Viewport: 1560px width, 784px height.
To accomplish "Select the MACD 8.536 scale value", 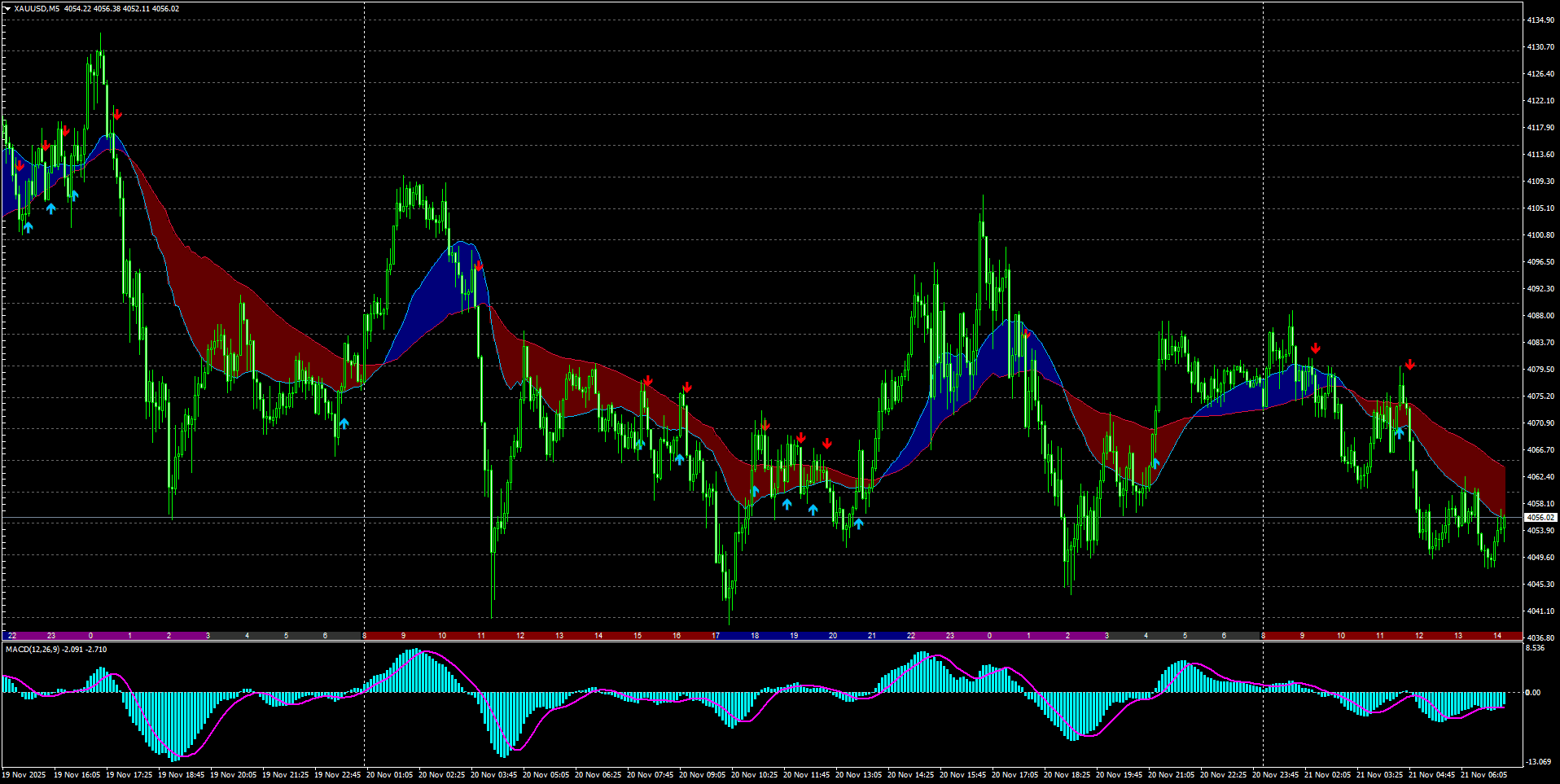I will tap(1534, 648).
